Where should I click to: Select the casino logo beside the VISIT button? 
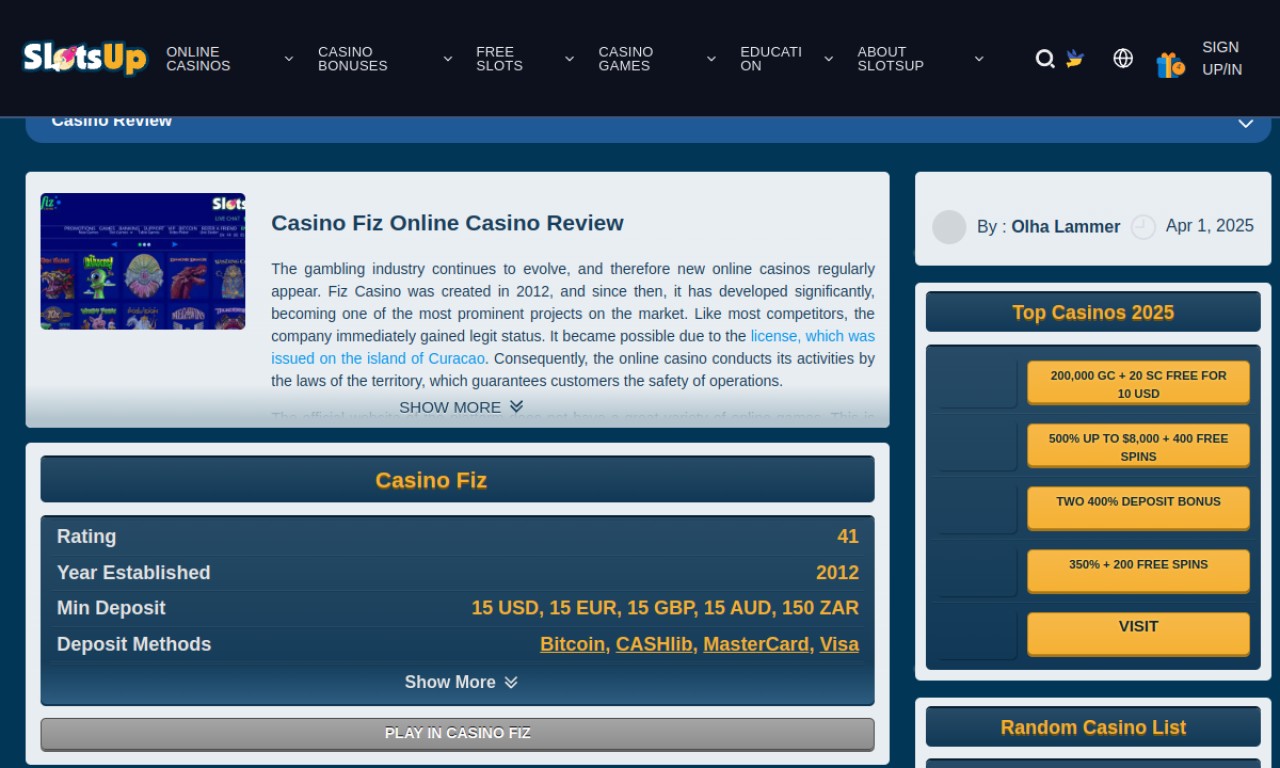click(977, 634)
